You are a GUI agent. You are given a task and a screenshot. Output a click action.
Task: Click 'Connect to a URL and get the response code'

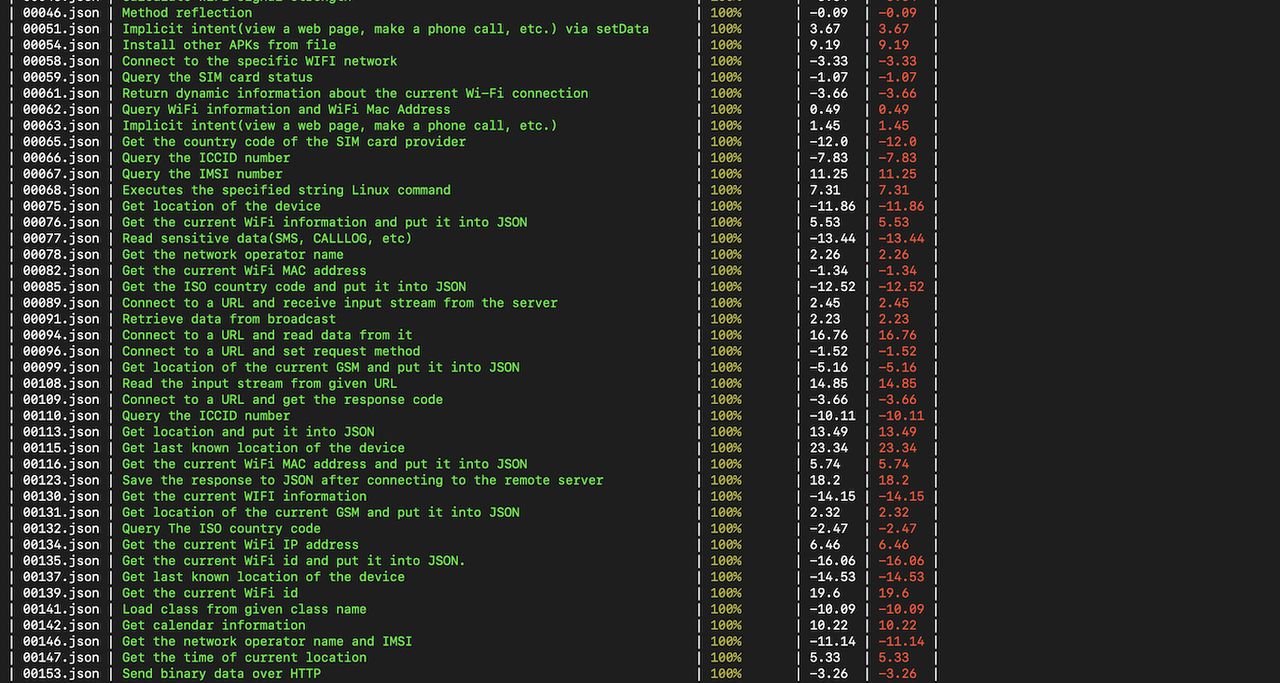tap(282, 399)
